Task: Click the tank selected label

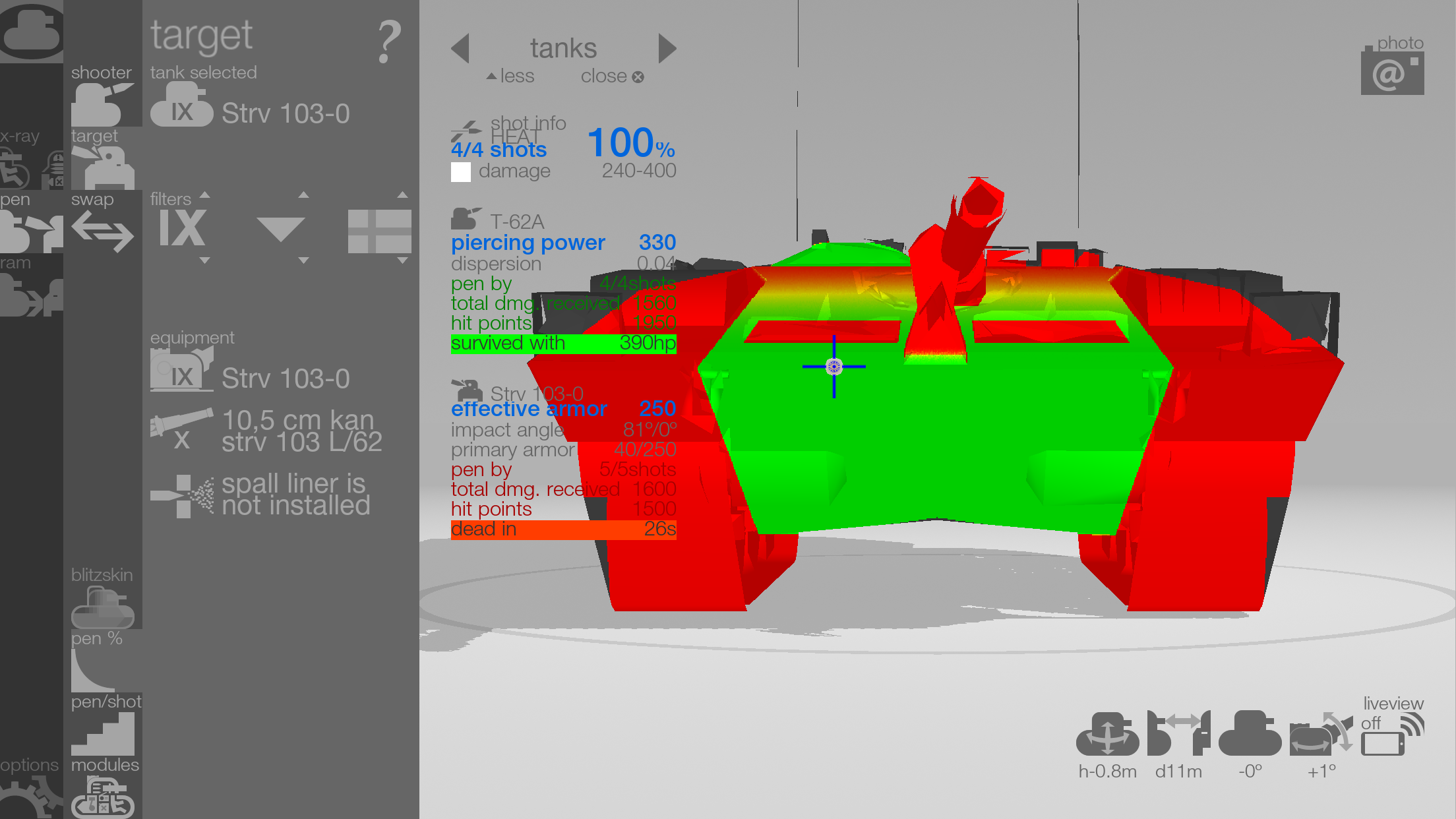Action: coord(203,73)
